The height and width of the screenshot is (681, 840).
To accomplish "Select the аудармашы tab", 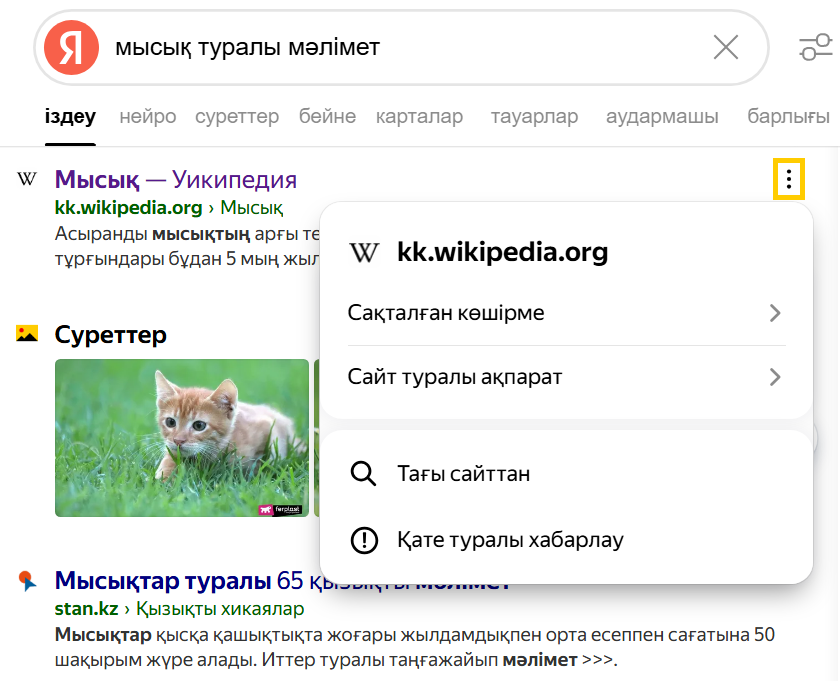I will [661, 117].
